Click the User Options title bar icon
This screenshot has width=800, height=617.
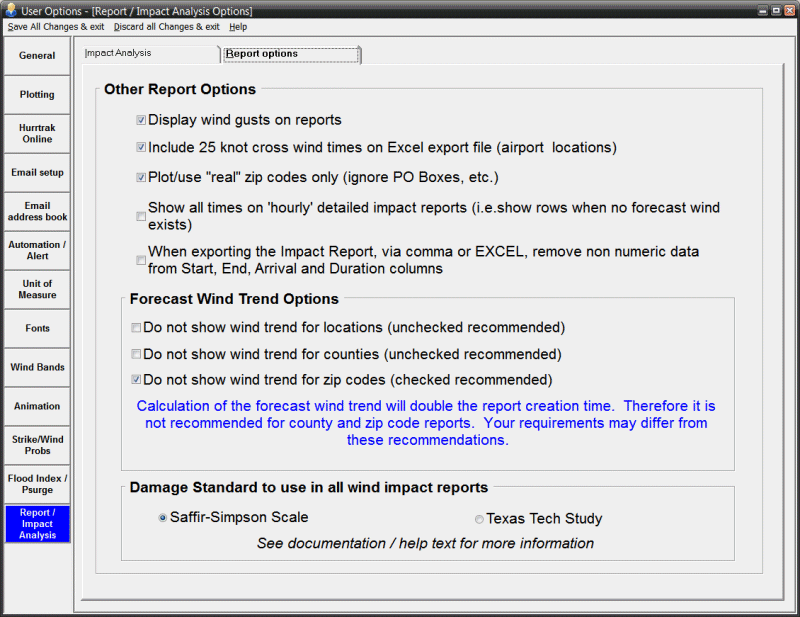click(10, 10)
